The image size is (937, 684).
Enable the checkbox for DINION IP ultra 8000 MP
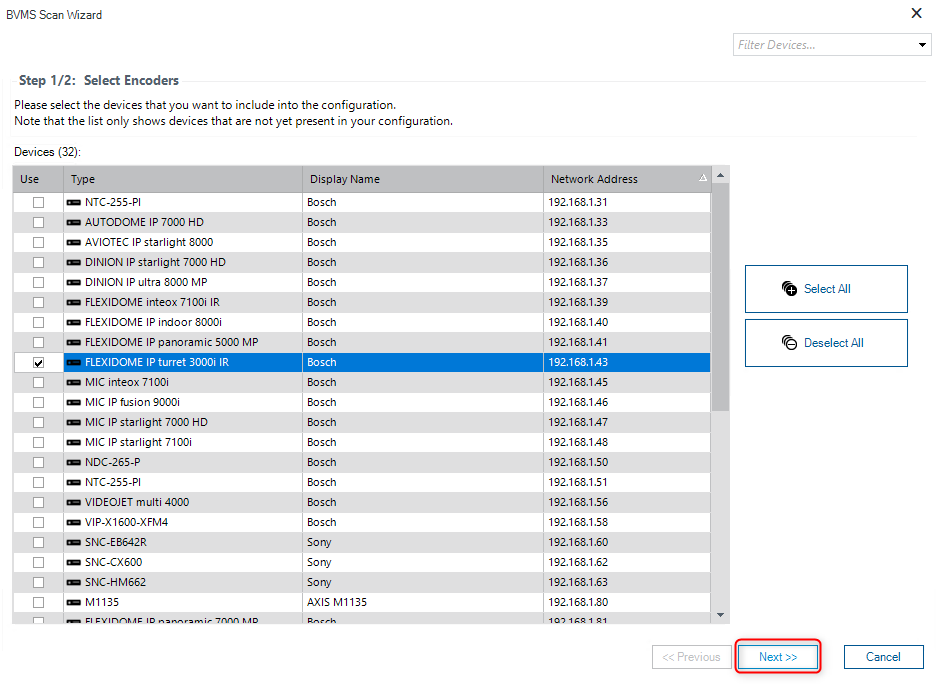(39, 282)
